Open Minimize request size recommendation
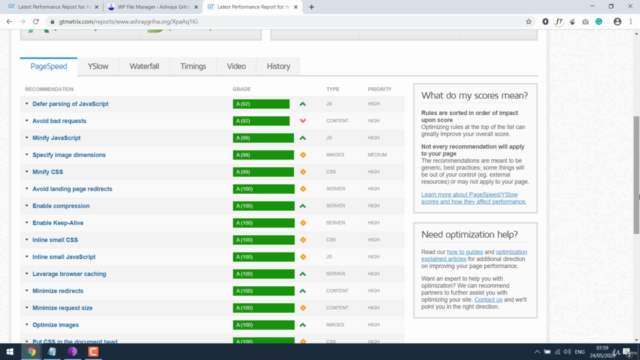Image resolution: width=640 pixels, height=360 pixels. tap(62, 308)
